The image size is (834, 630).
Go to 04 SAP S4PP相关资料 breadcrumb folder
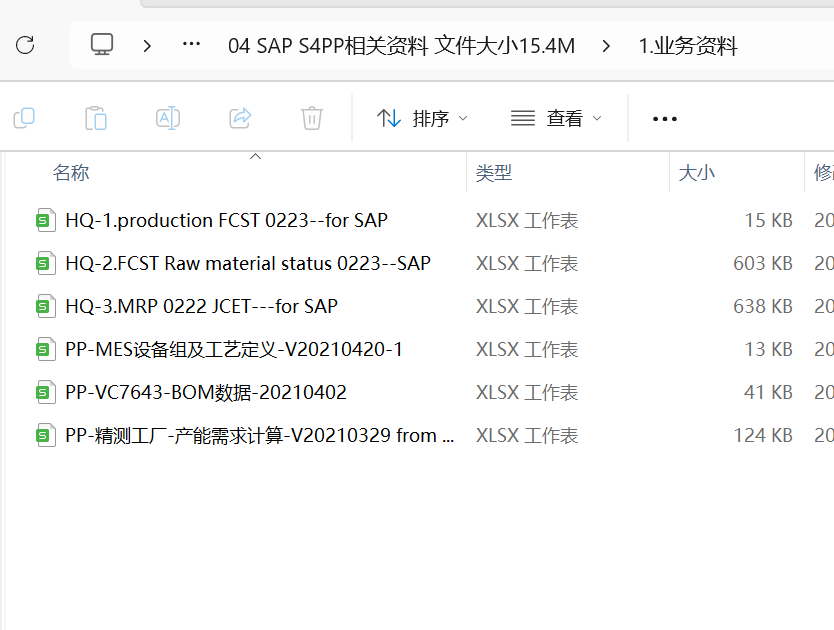[x=401, y=46]
